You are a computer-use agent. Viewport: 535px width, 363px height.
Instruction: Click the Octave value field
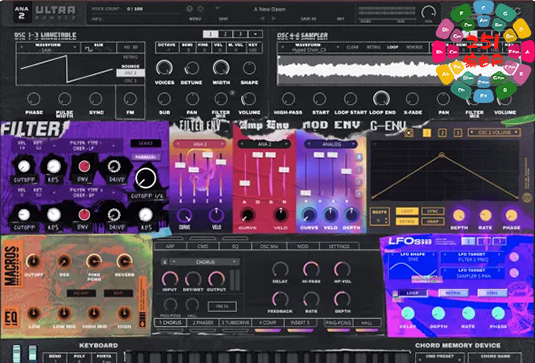tap(167, 50)
